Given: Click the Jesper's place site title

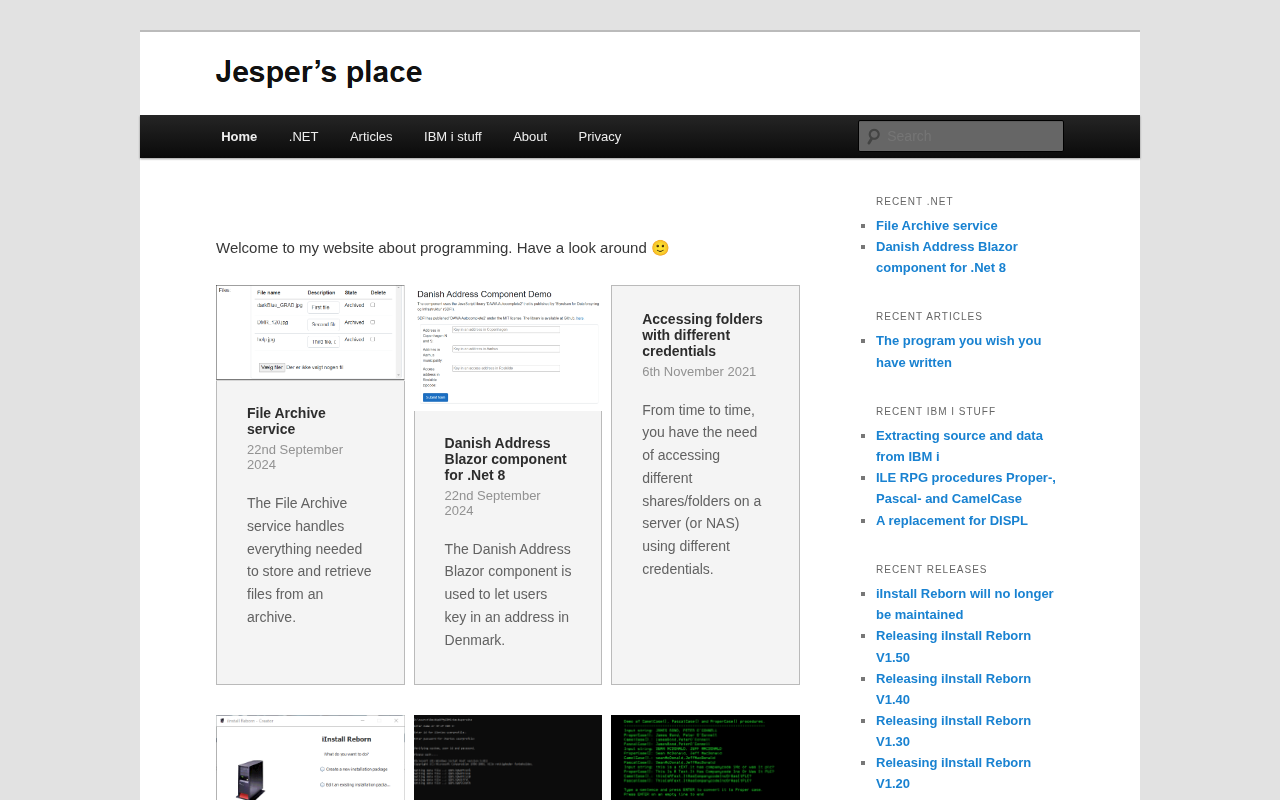Looking at the screenshot, I should pyautogui.click(x=319, y=72).
